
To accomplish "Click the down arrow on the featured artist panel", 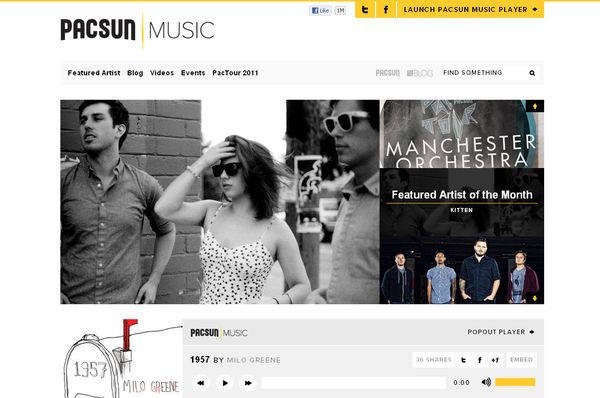I will [x=535, y=298].
